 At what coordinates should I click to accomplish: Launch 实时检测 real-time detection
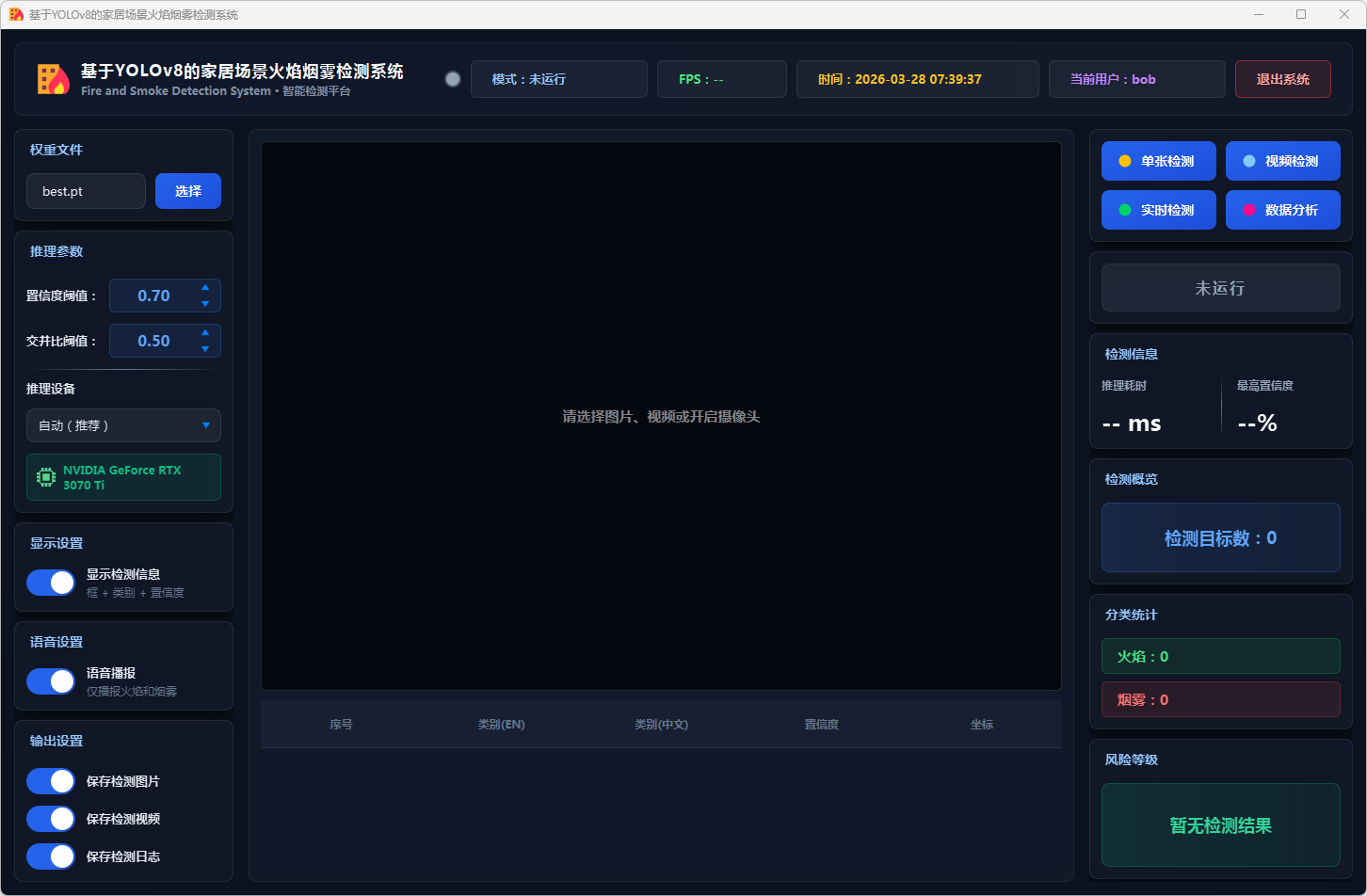[1158, 210]
